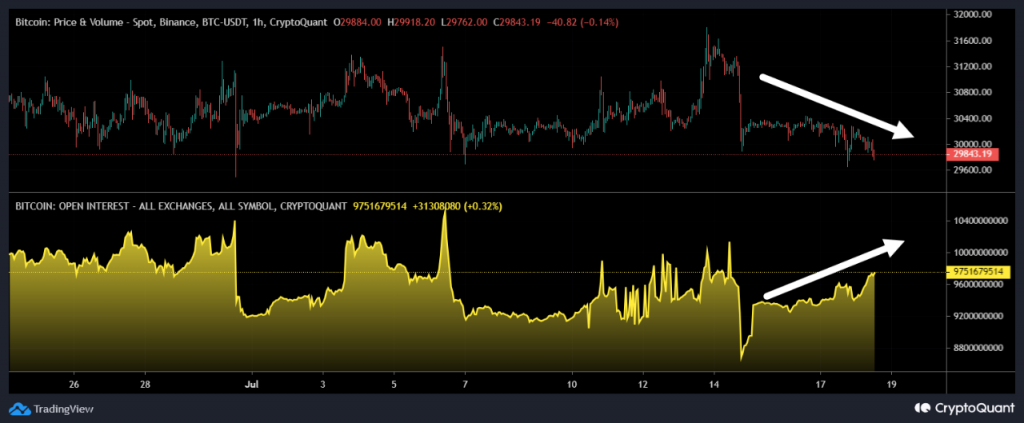Click the '26' date on the time axis
The width and height of the screenshot is (1024, 423).
(74, 384)
